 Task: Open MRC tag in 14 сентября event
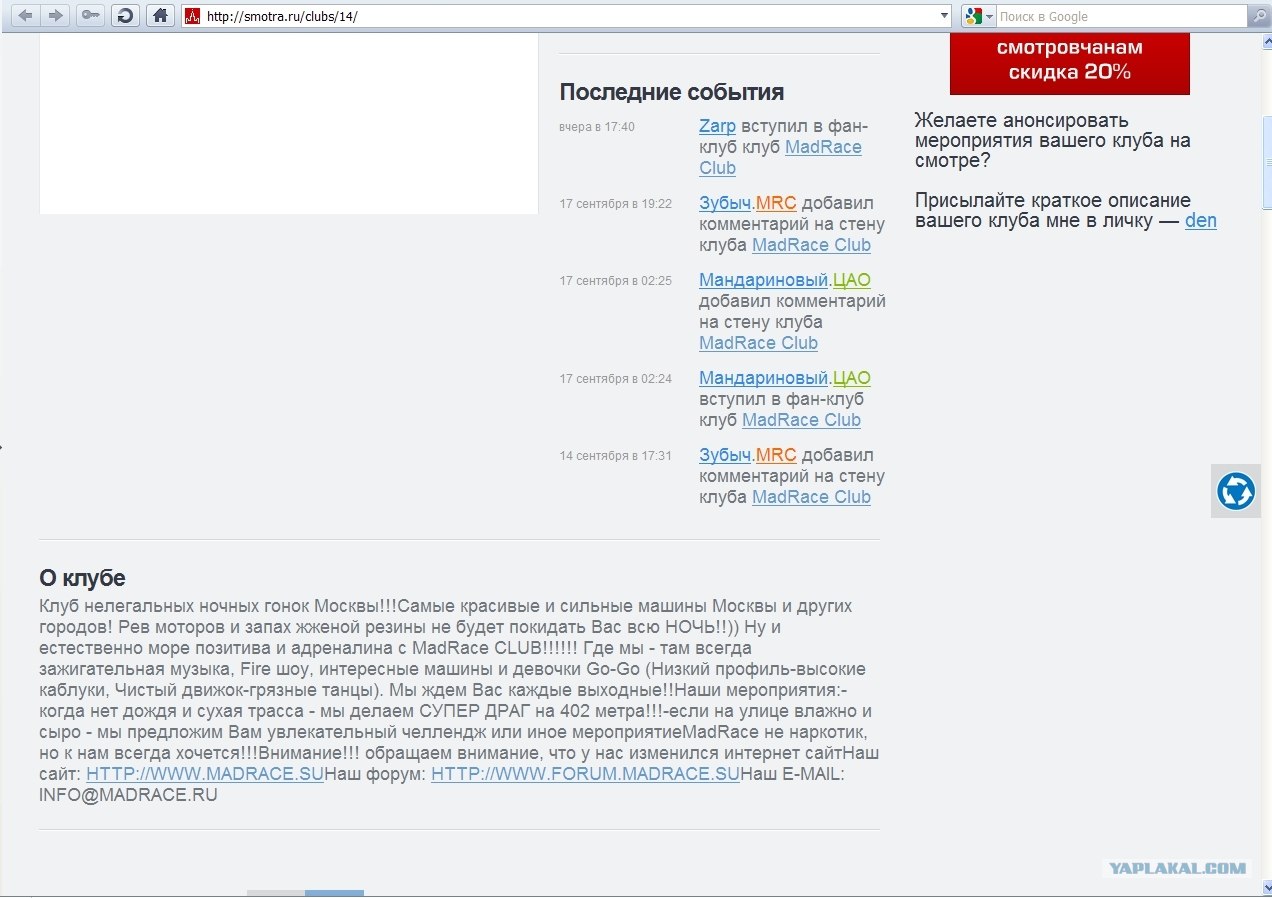click(776, 455)
